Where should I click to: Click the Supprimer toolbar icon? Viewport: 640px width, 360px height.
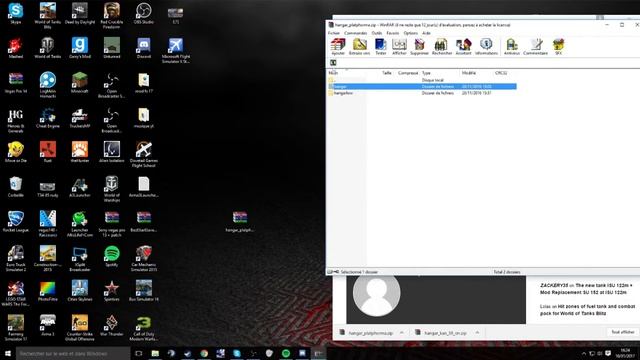coord(419,47)
